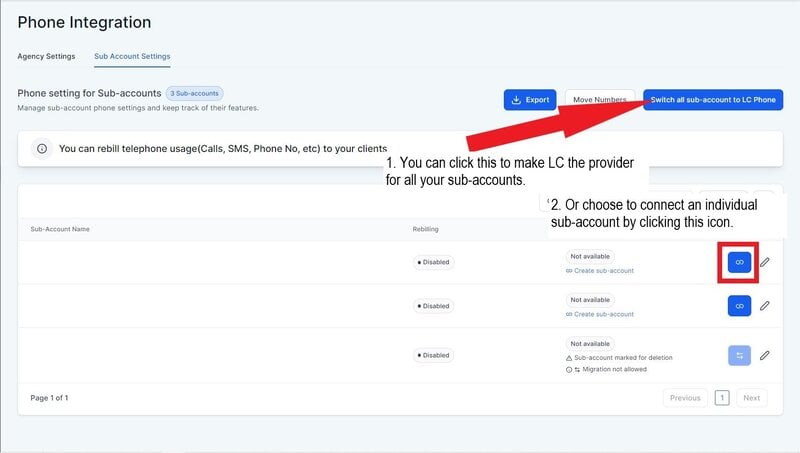Click the Page 1 of 1 text
Viewport: 800px width, 453px height.
click(49, 398)
